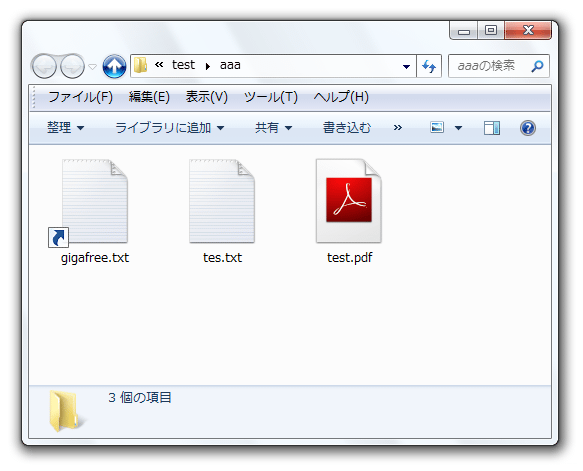Viewport: 583px width, 471px height.
Task: Click the search magnifier icon
Action: (537, 66)
